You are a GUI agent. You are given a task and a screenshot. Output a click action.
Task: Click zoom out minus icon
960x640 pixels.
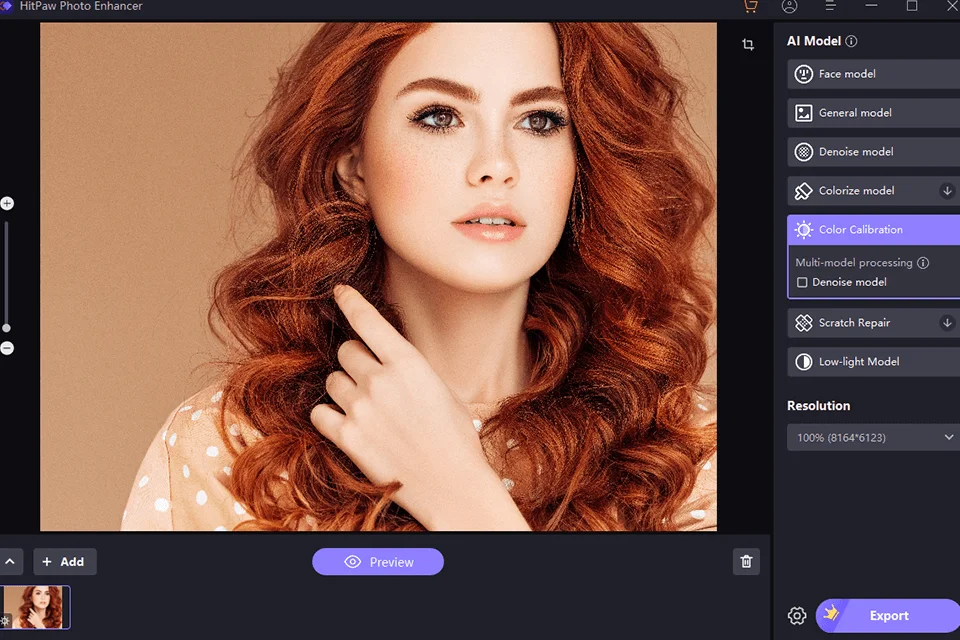coord(7,348)
